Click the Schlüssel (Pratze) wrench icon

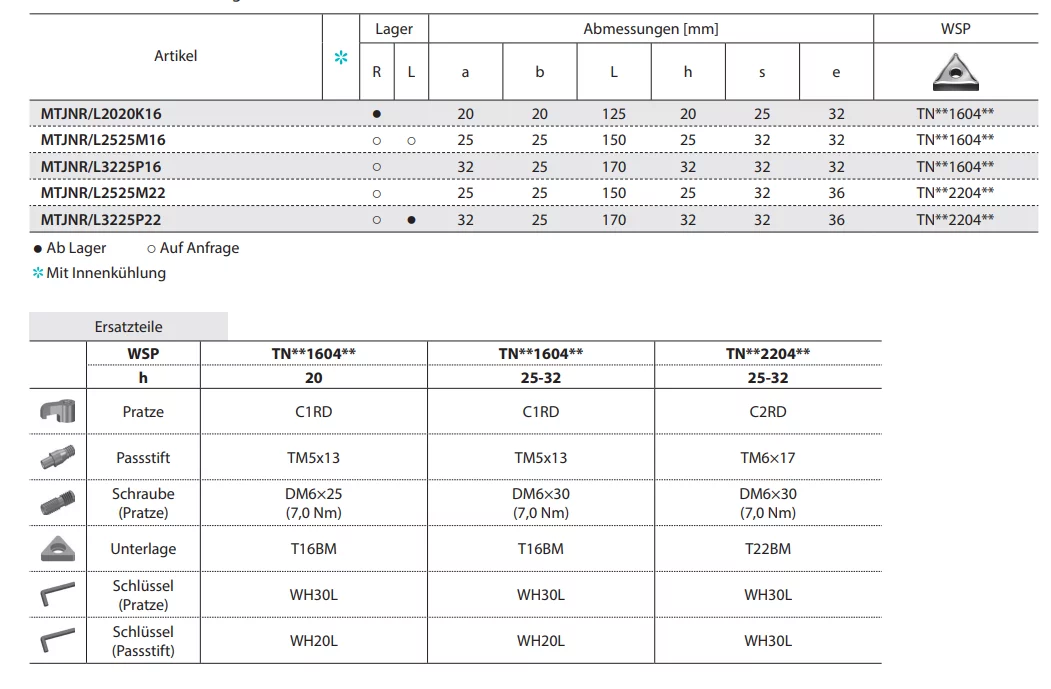point(57,594)
